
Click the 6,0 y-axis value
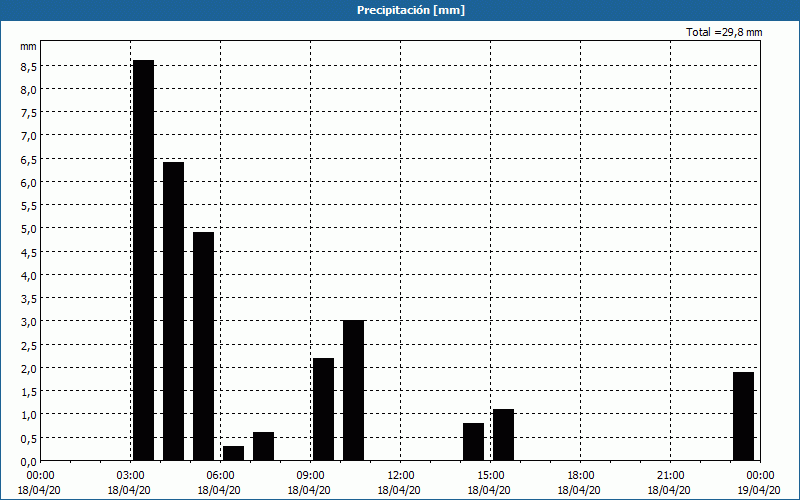click(x=29, y=183)
